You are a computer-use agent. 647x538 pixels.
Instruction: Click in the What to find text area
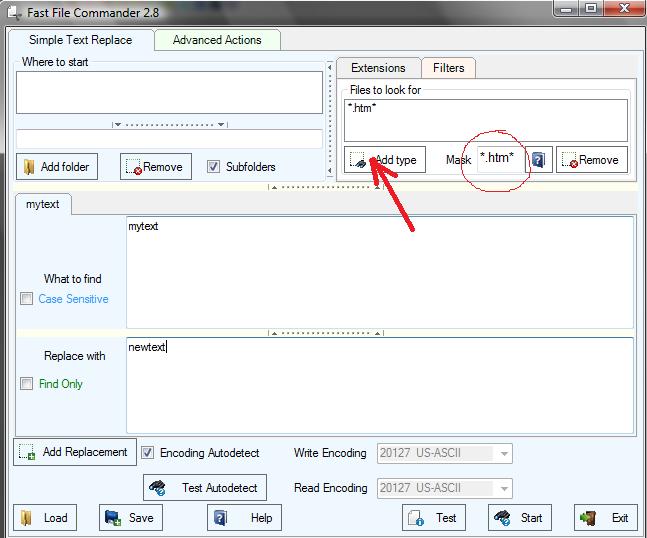click(380, 272)
